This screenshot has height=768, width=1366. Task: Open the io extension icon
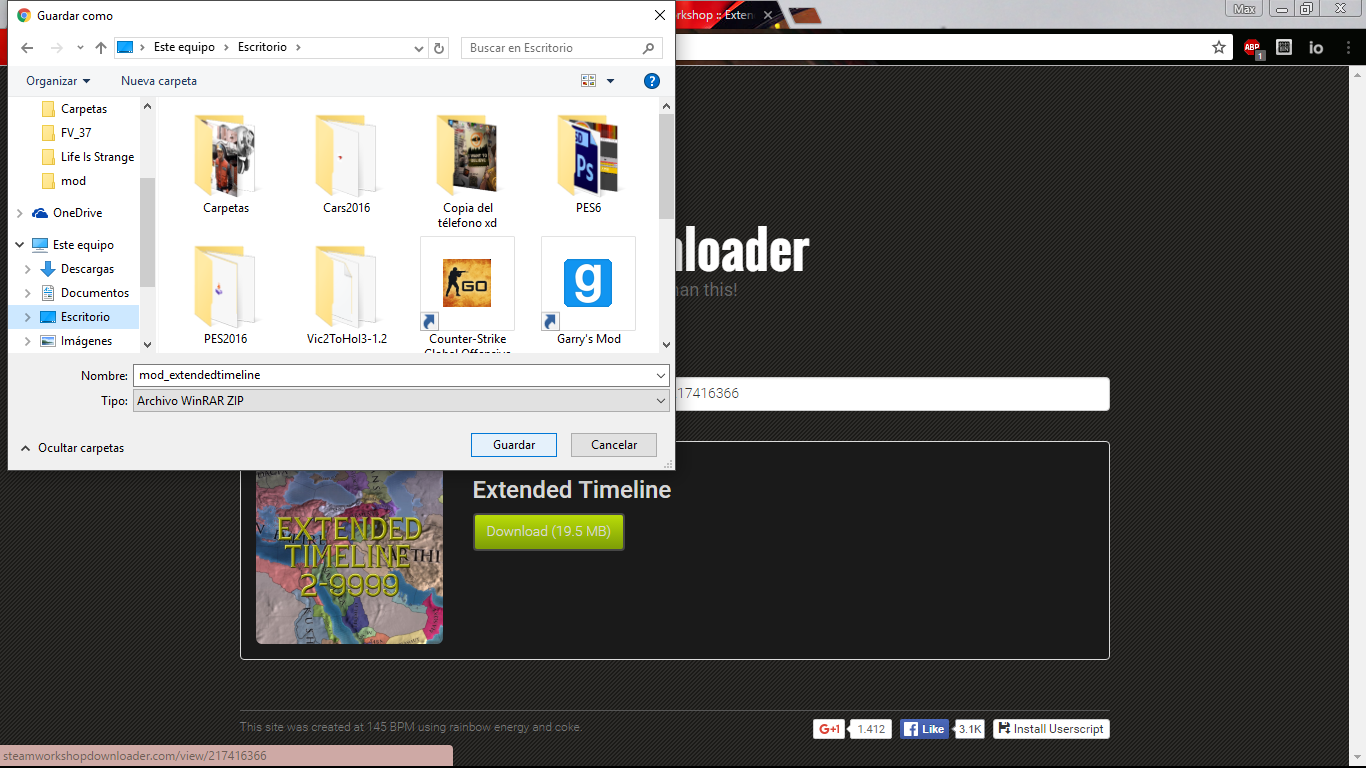pyautogui.click(x=1316, y=47)
